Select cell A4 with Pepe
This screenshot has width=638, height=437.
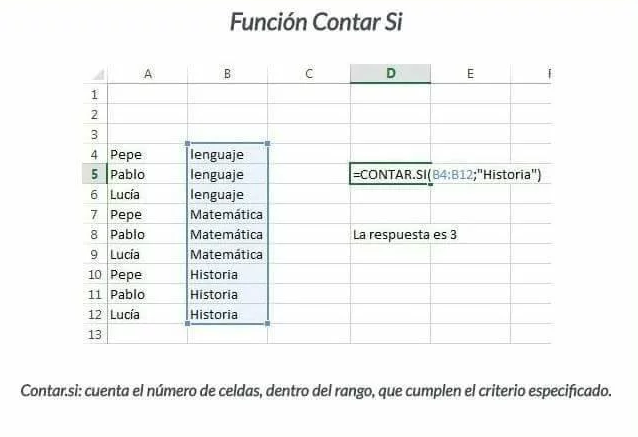coord(148,154)
